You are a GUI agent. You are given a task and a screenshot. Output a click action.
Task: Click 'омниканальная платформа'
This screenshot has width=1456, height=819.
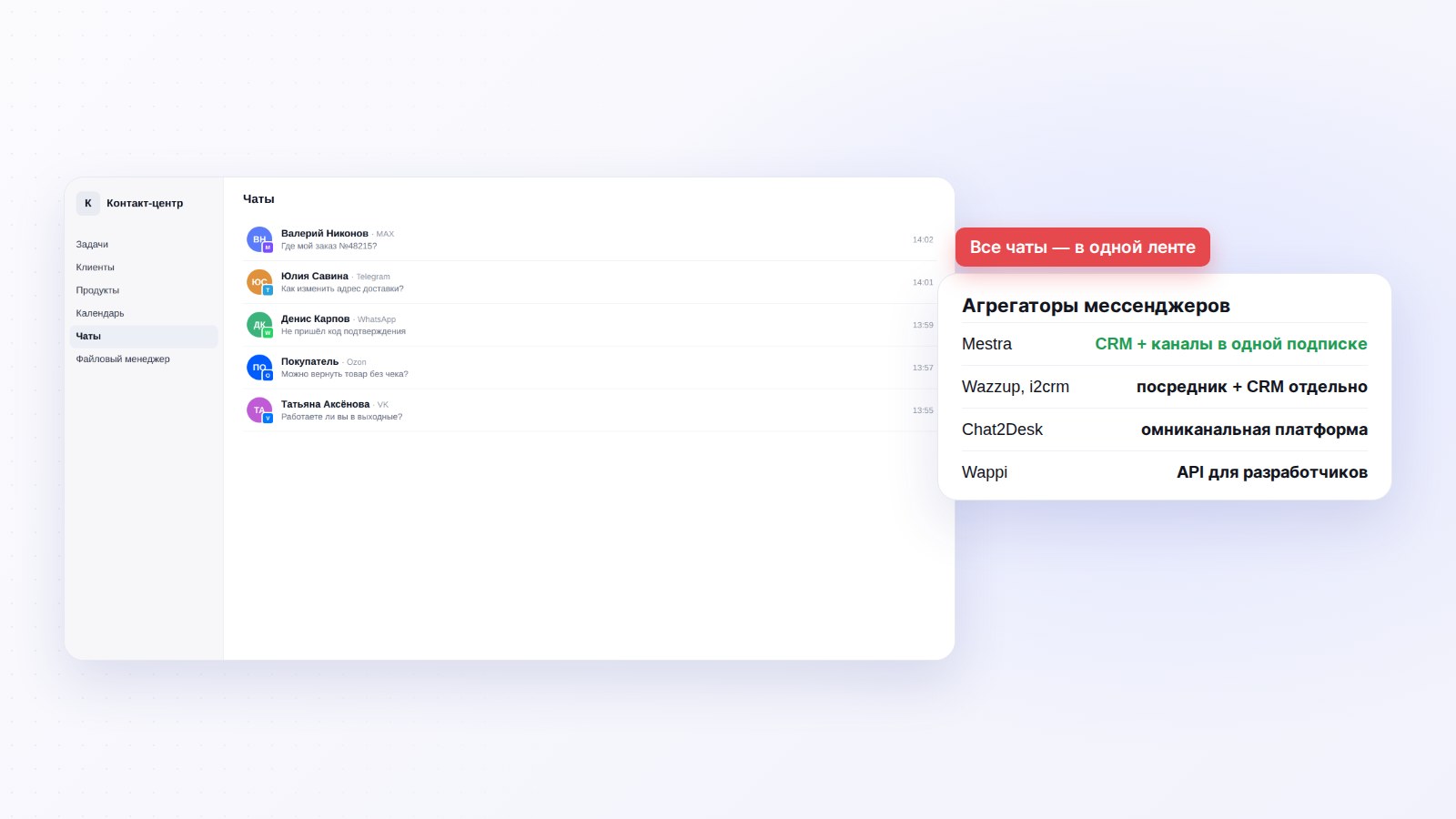coord(1254,430)
